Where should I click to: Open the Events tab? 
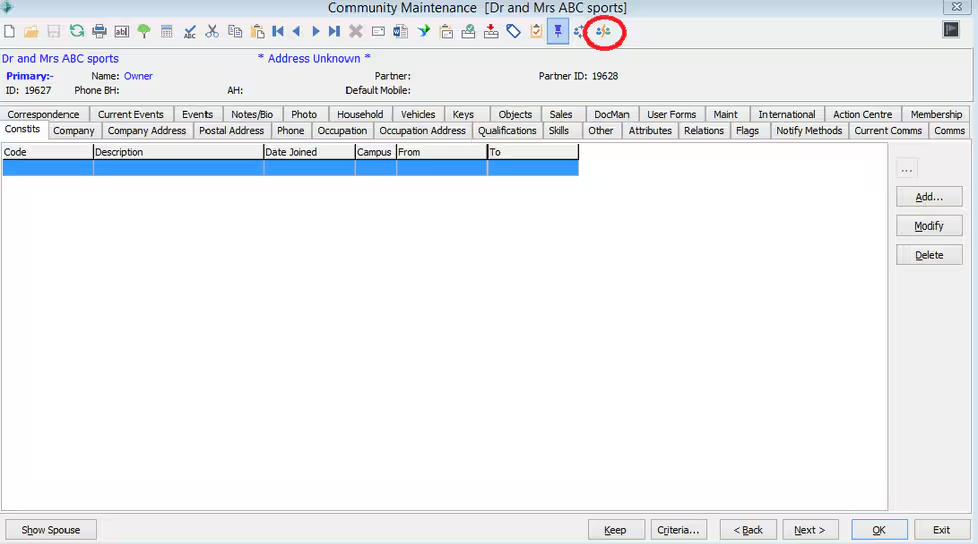(198, 114)
